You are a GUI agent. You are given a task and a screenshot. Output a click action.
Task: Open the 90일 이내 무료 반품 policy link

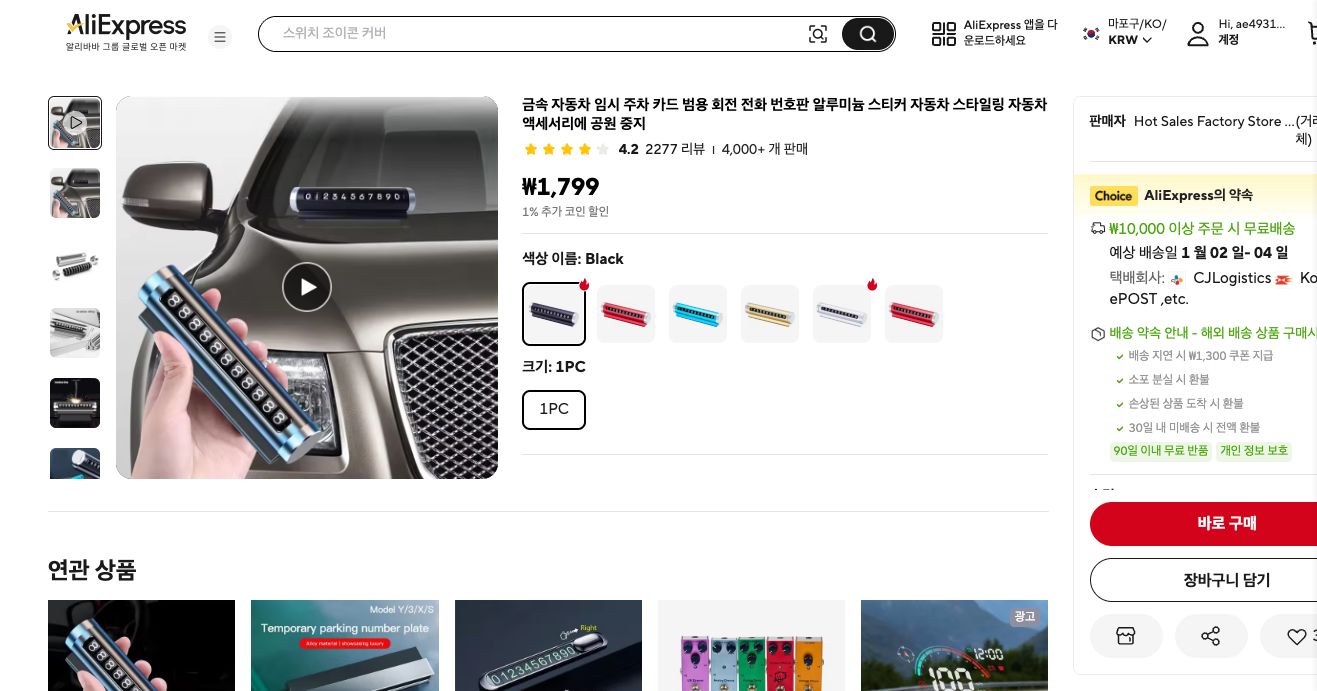(1160, 450)
